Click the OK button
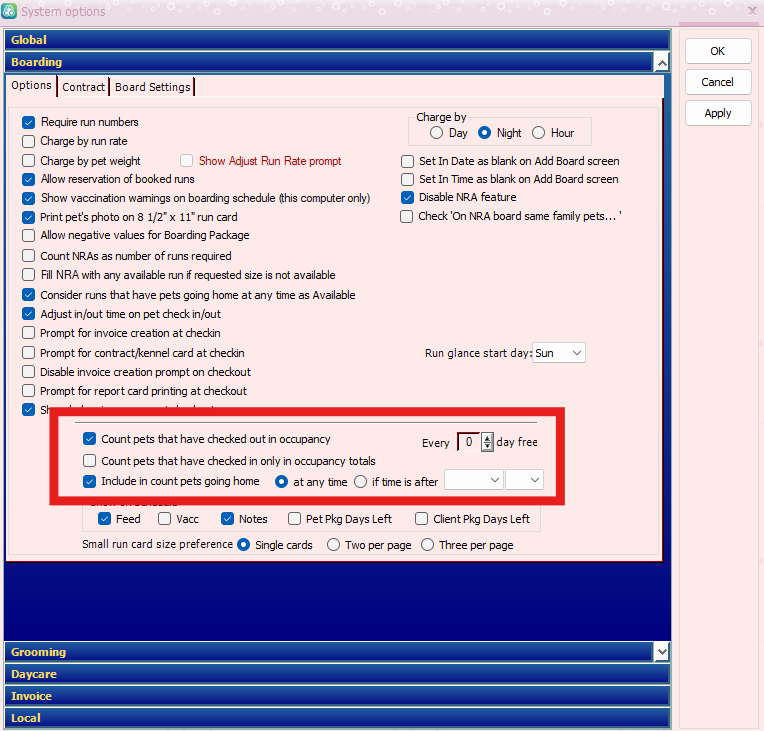 [718, 51]
